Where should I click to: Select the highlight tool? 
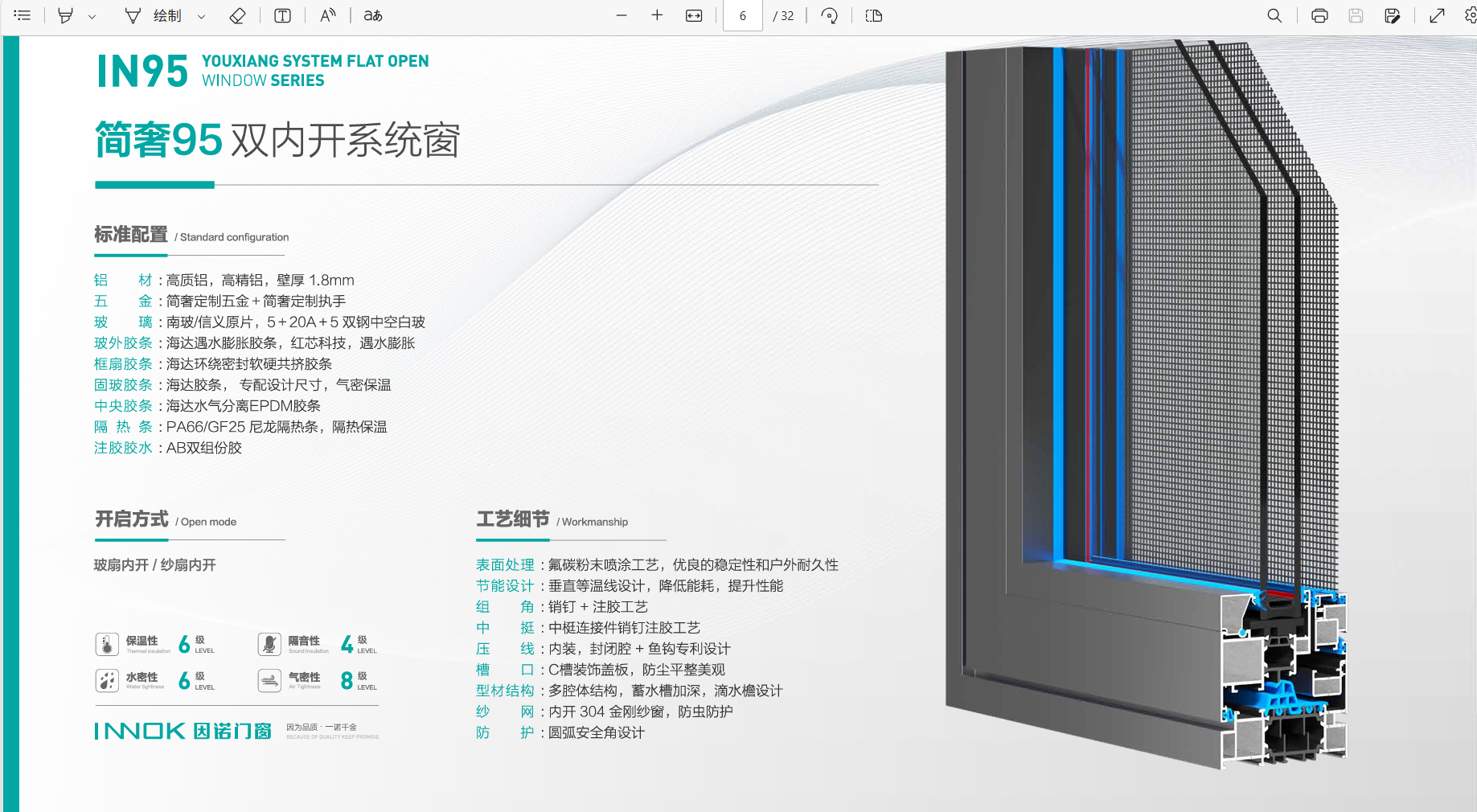click(x=66, y=15)
